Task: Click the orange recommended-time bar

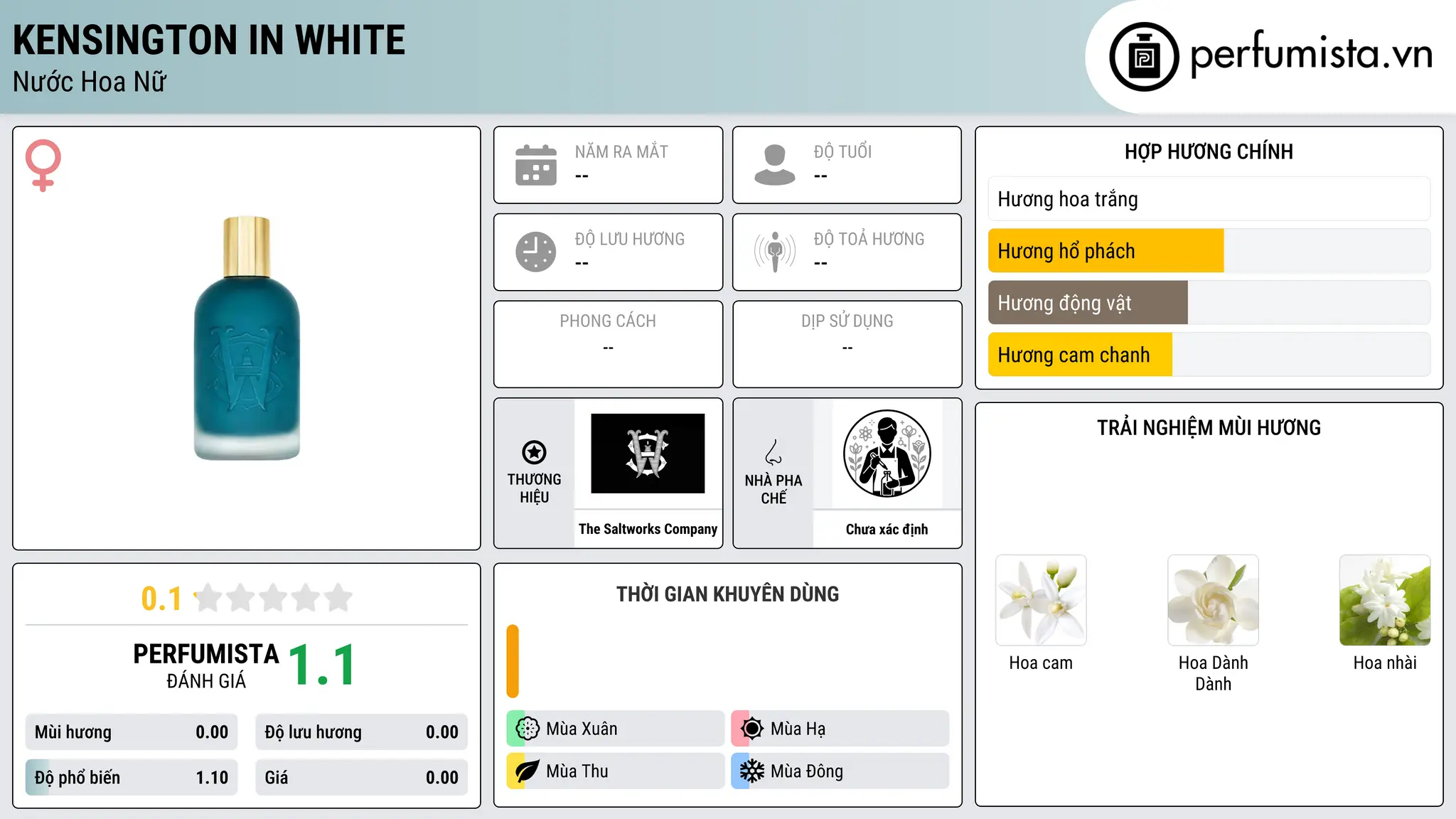Action: point(513,661)
